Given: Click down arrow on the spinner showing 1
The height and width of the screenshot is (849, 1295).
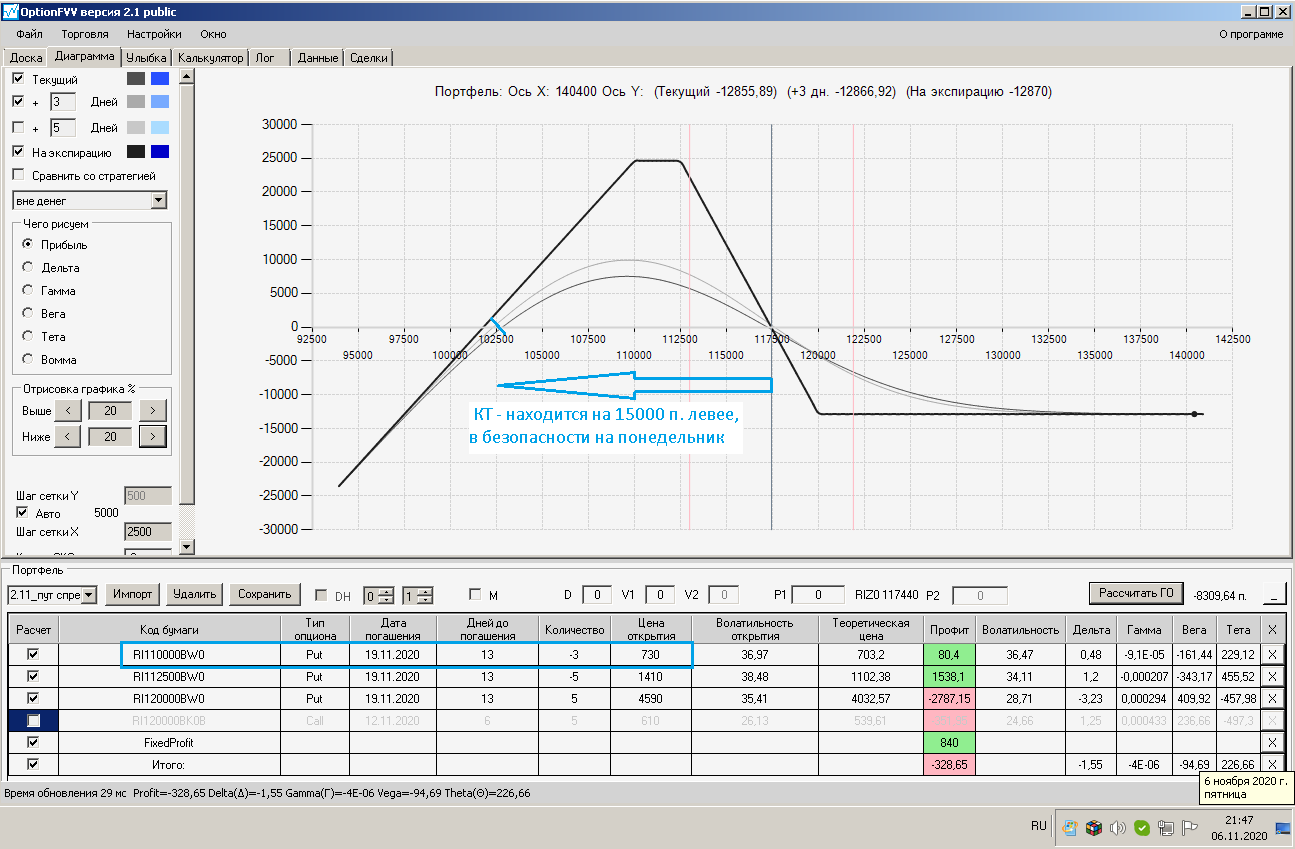Looking at the screenshot, I should coord(425,600).
